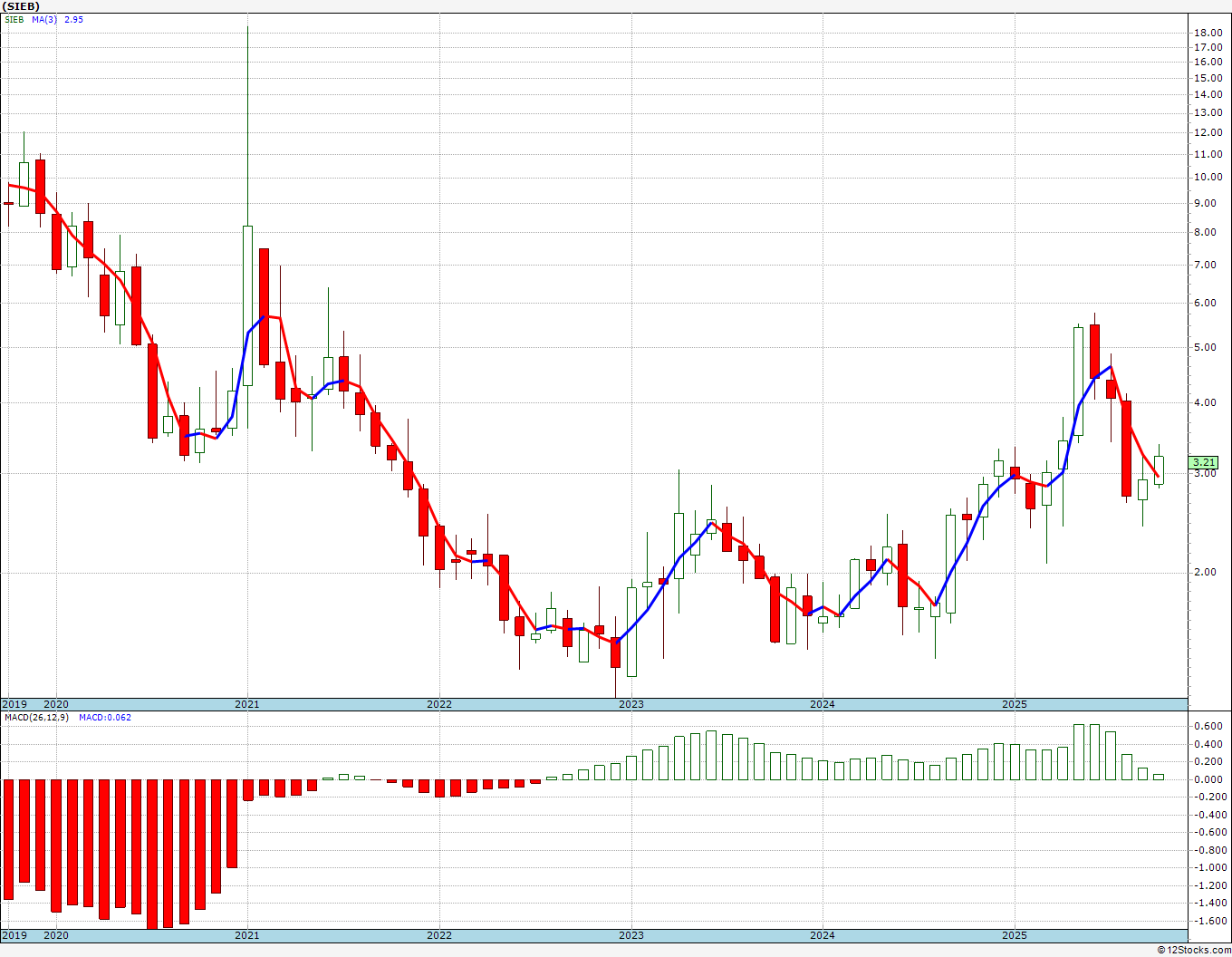Click the MACD(26,12,9) indicator label

36,718
